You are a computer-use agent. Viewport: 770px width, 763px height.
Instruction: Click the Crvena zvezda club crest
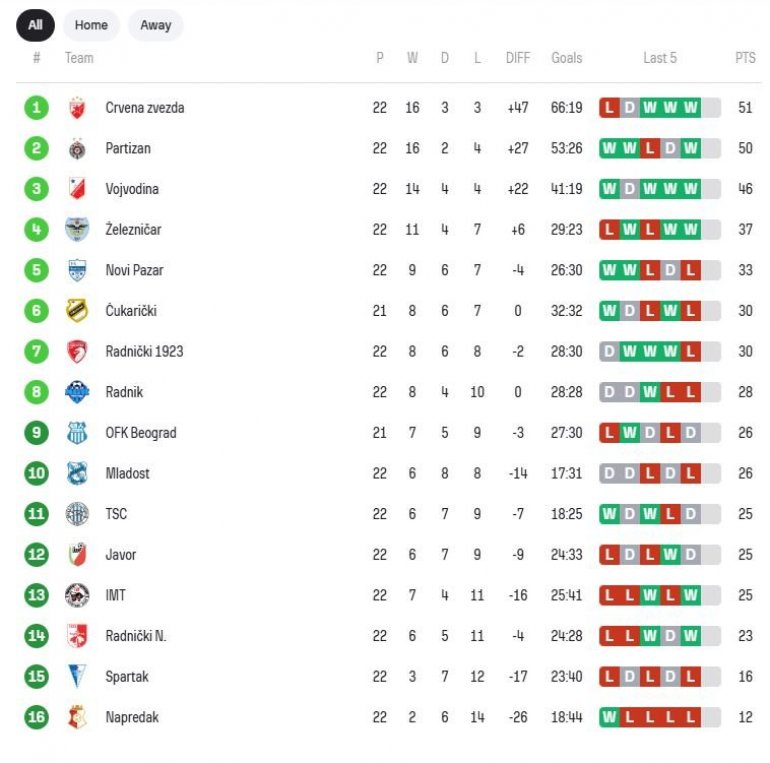(x=77, y=108)
